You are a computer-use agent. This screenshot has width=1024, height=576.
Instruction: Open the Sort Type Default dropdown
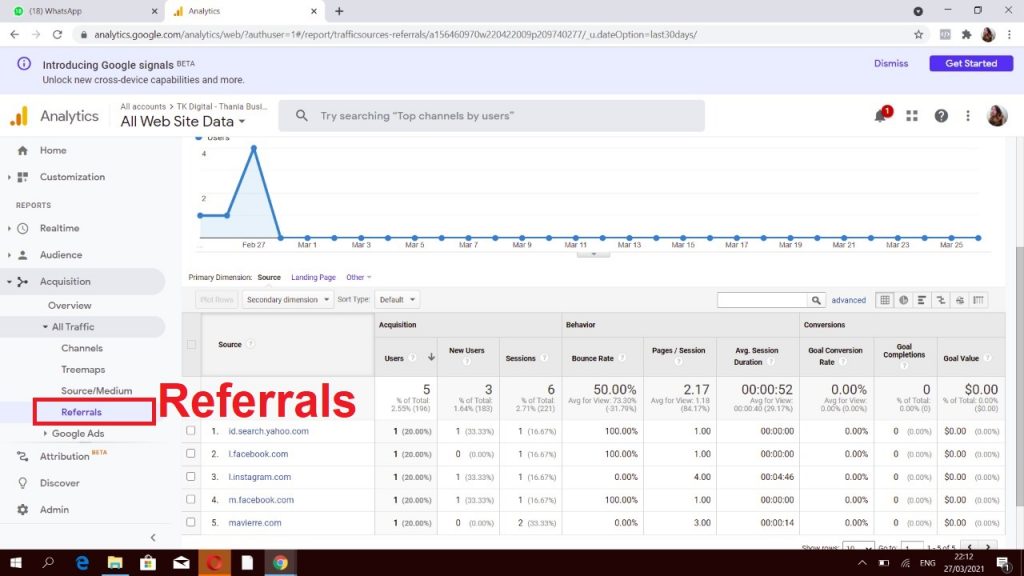pyautogui.click(x=397, y=300)
